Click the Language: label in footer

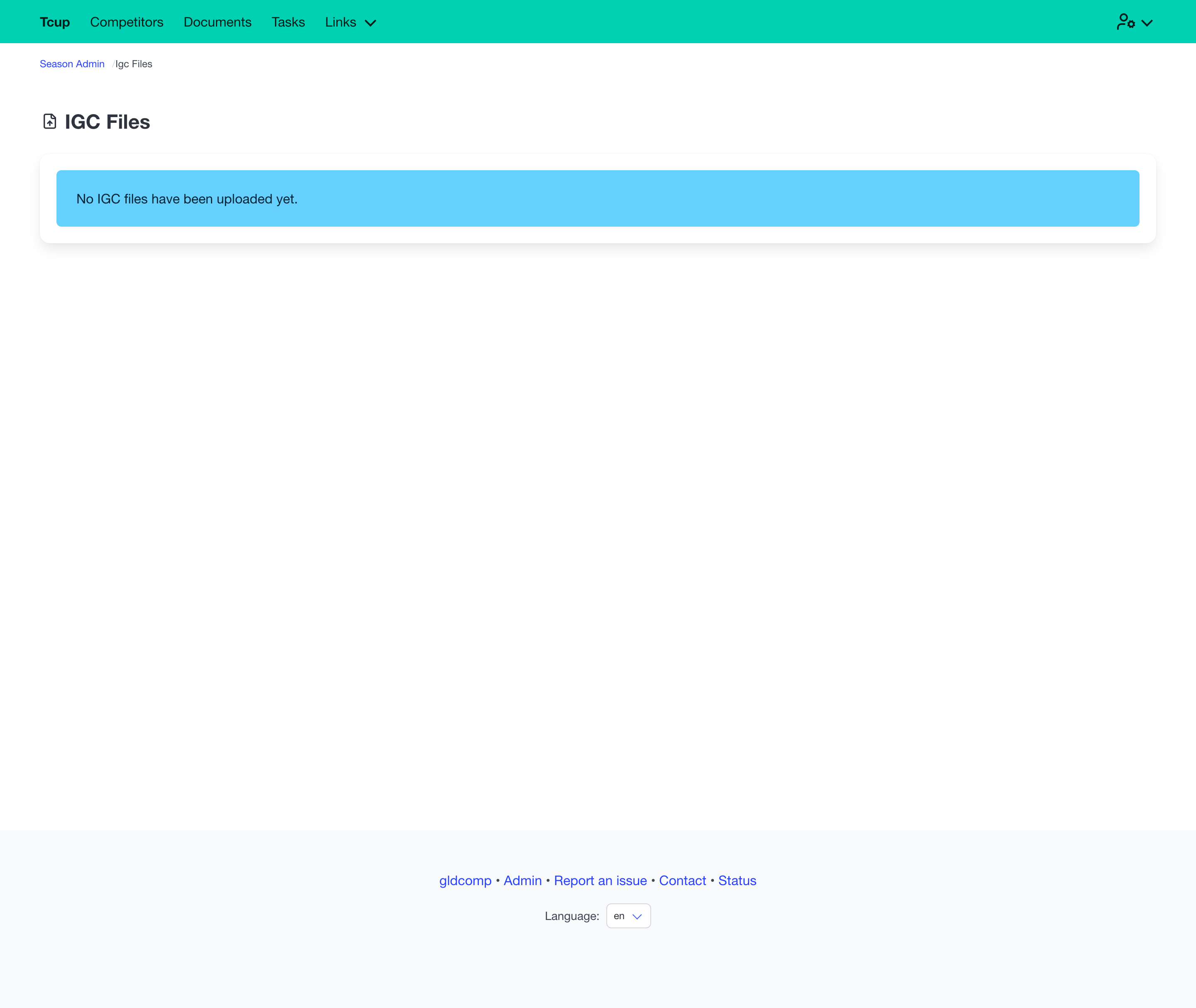(x=572, y=916)
